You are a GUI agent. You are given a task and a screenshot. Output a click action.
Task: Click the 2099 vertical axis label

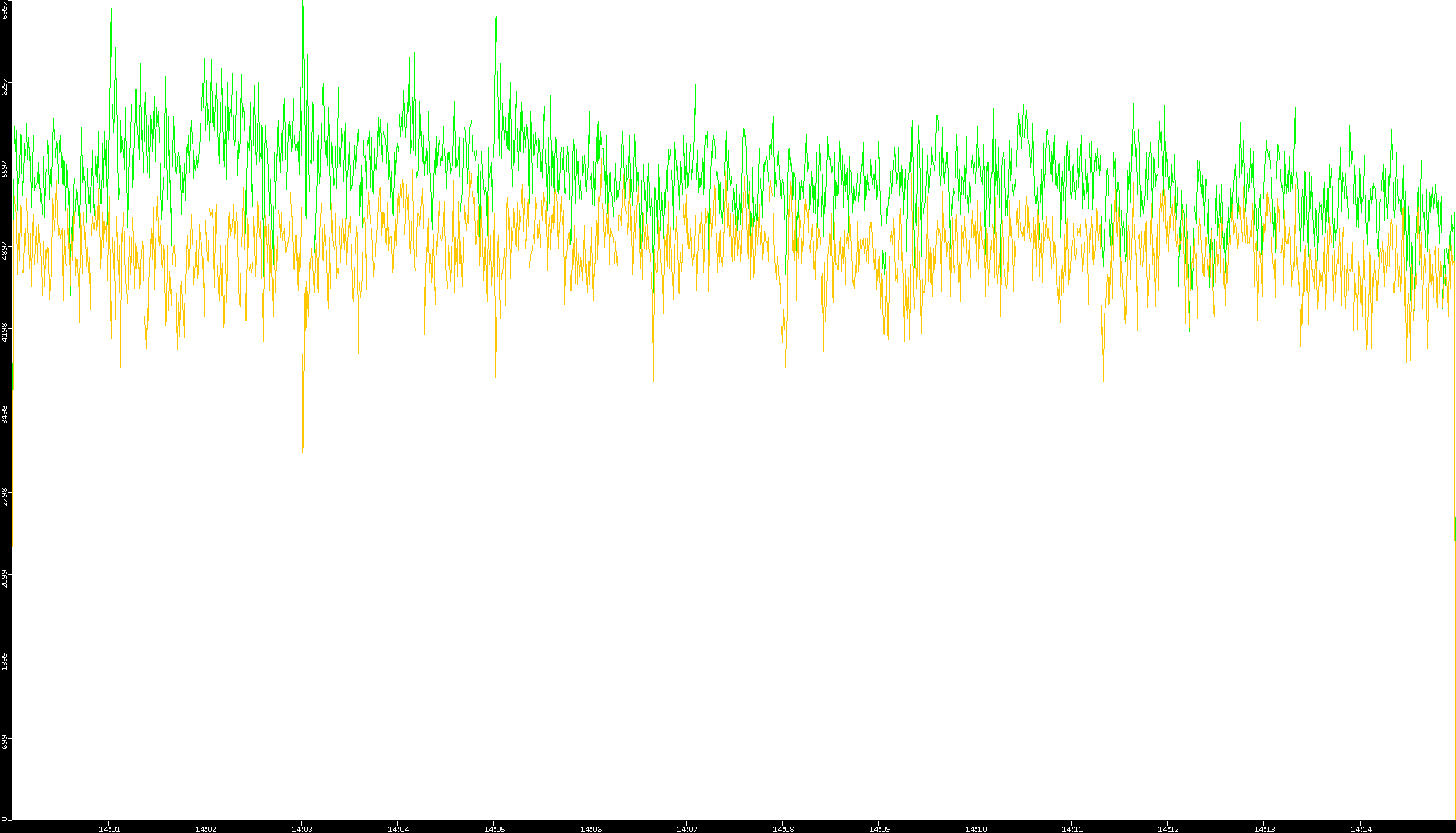(5, 578)
